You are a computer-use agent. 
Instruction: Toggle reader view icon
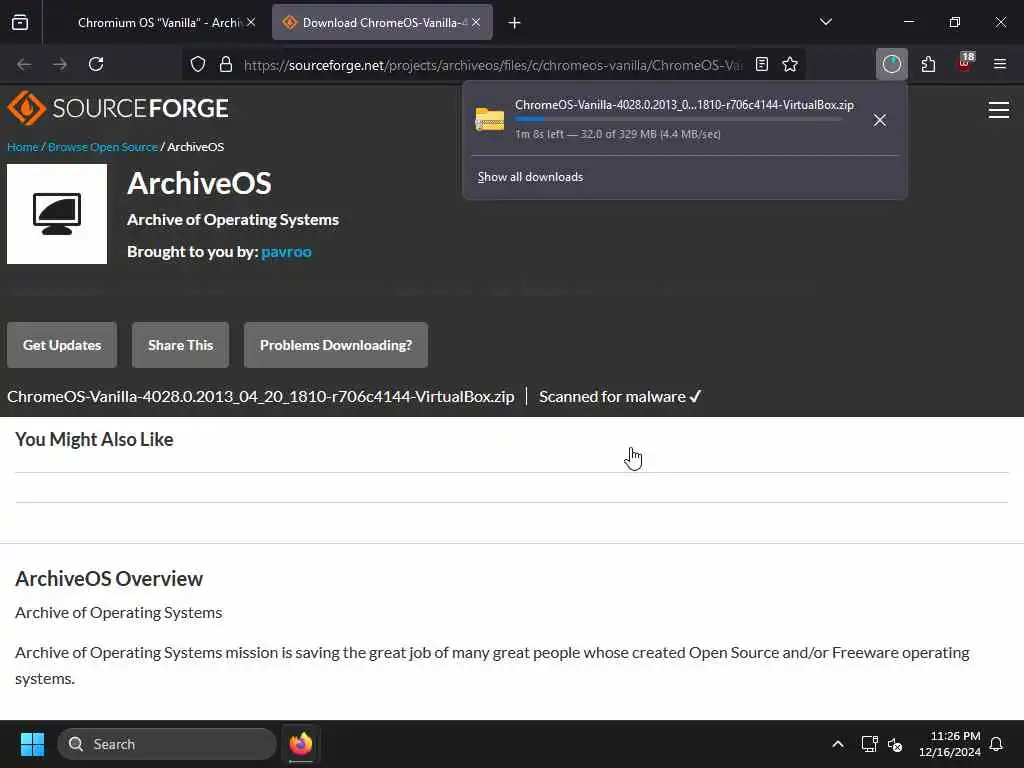coord(761,64)
